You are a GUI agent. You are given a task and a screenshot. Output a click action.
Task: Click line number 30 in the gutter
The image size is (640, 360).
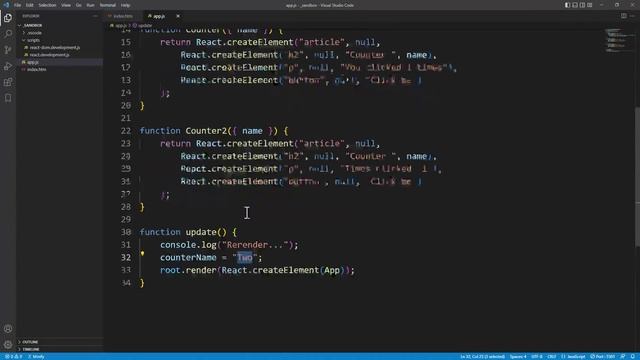(126, 232)
